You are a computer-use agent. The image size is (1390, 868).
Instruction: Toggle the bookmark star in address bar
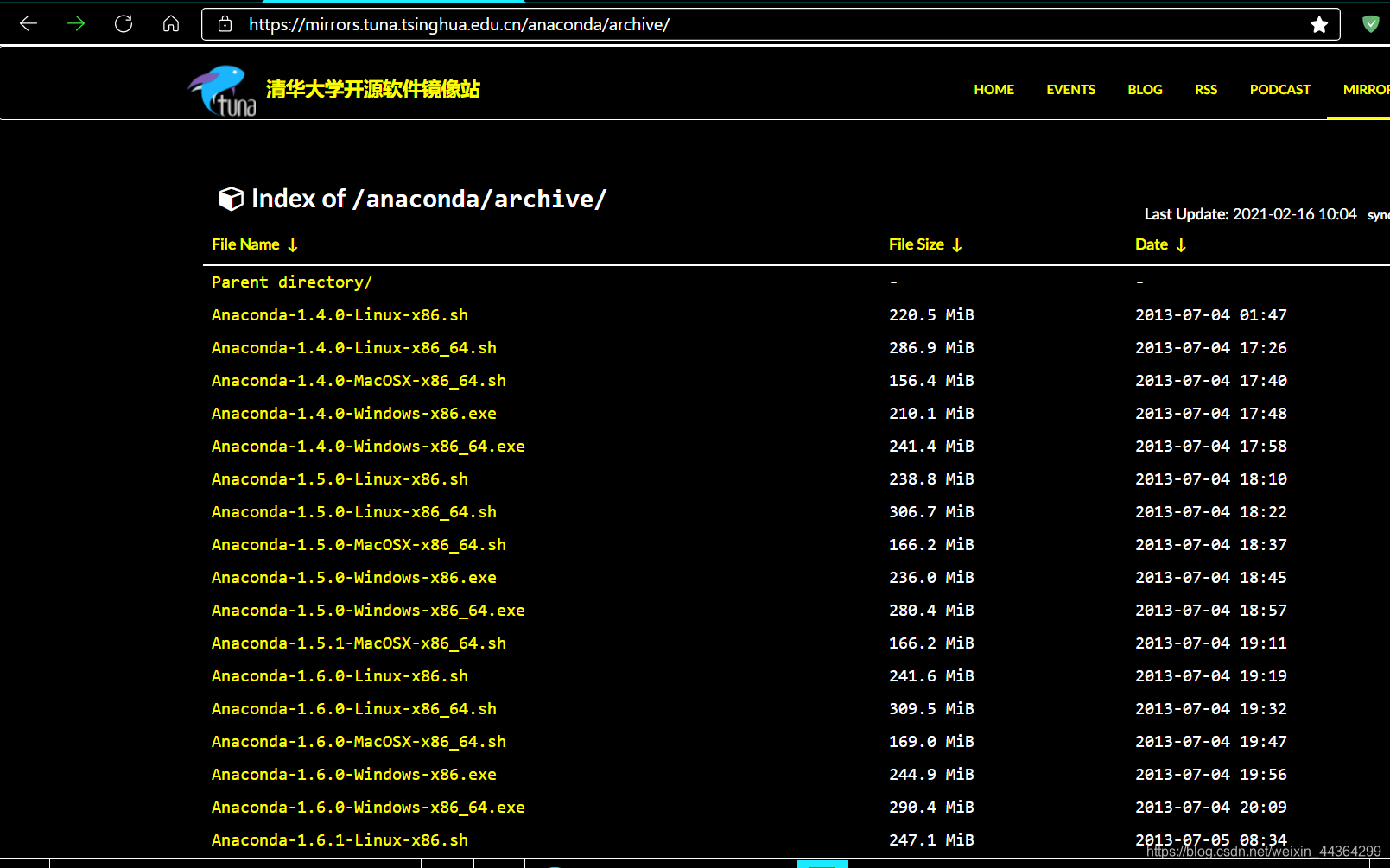click(1319, 24)
